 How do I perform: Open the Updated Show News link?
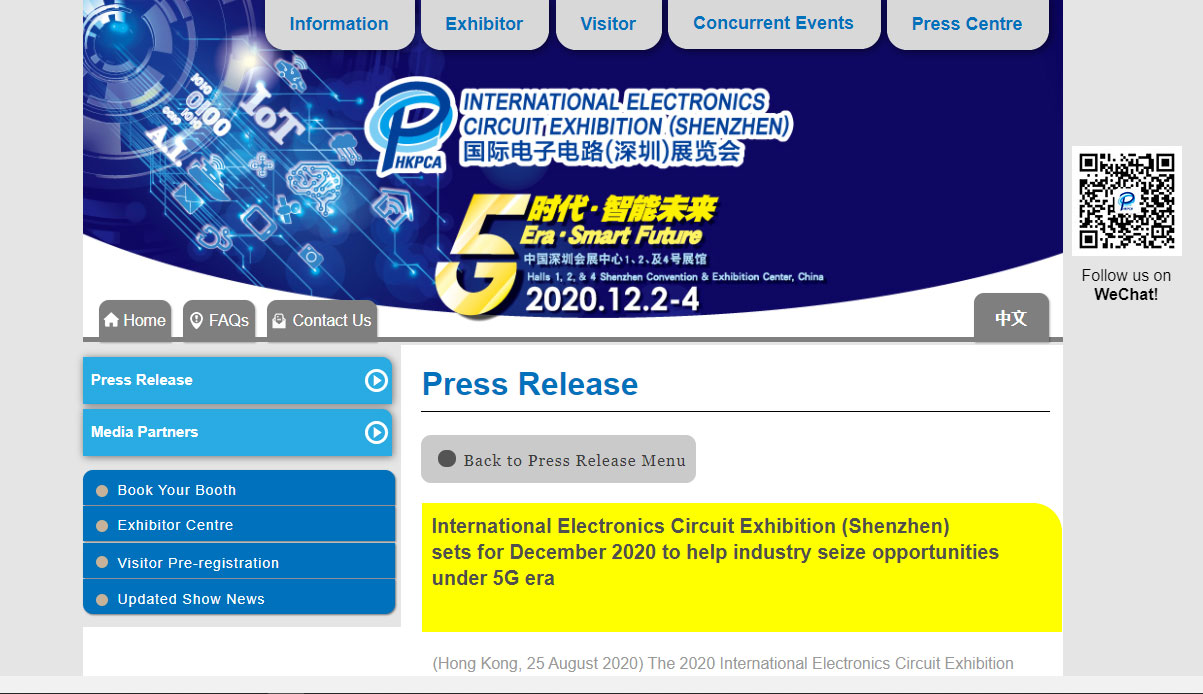pyautogui.click(x=191, y=599)
